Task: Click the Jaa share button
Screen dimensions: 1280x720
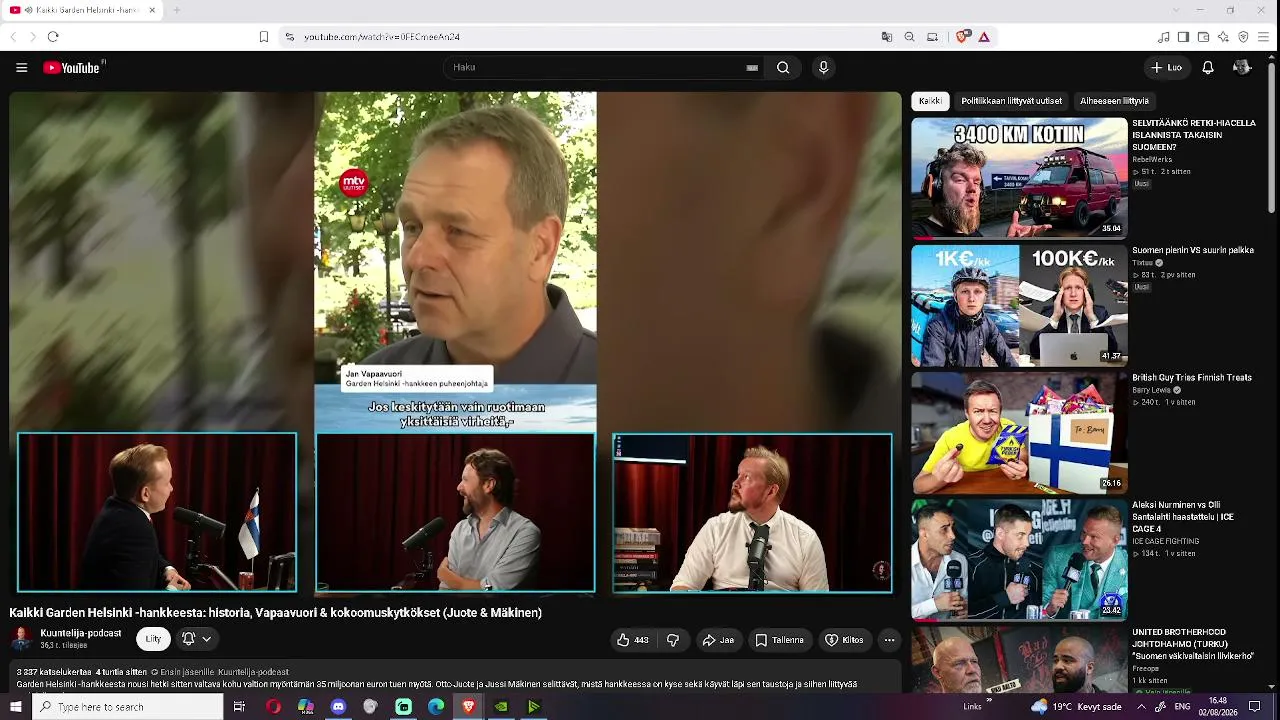Action: [x=718, y=640]
